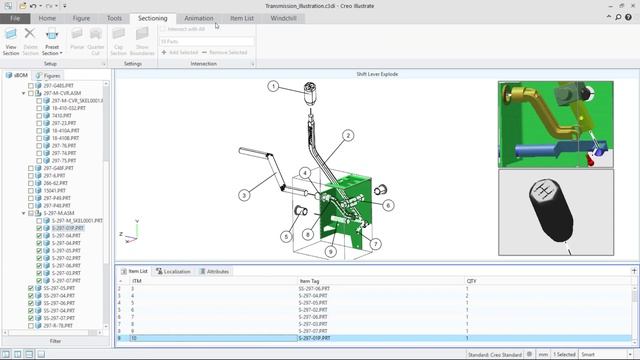The height and width of the screenshot is (360, 640).
Task: Select the Figures panel tab
Action: [48, 76]
